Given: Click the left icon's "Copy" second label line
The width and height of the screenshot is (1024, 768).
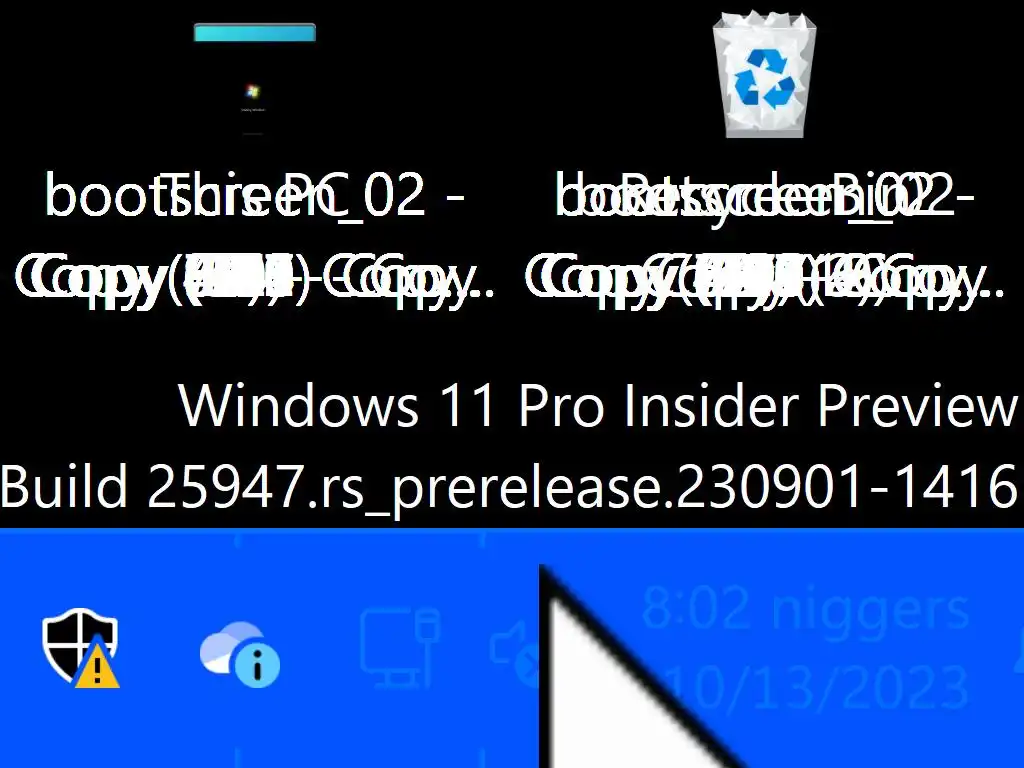Looking at the screenshot, I should pyautogui.click(x=255, y=280).
